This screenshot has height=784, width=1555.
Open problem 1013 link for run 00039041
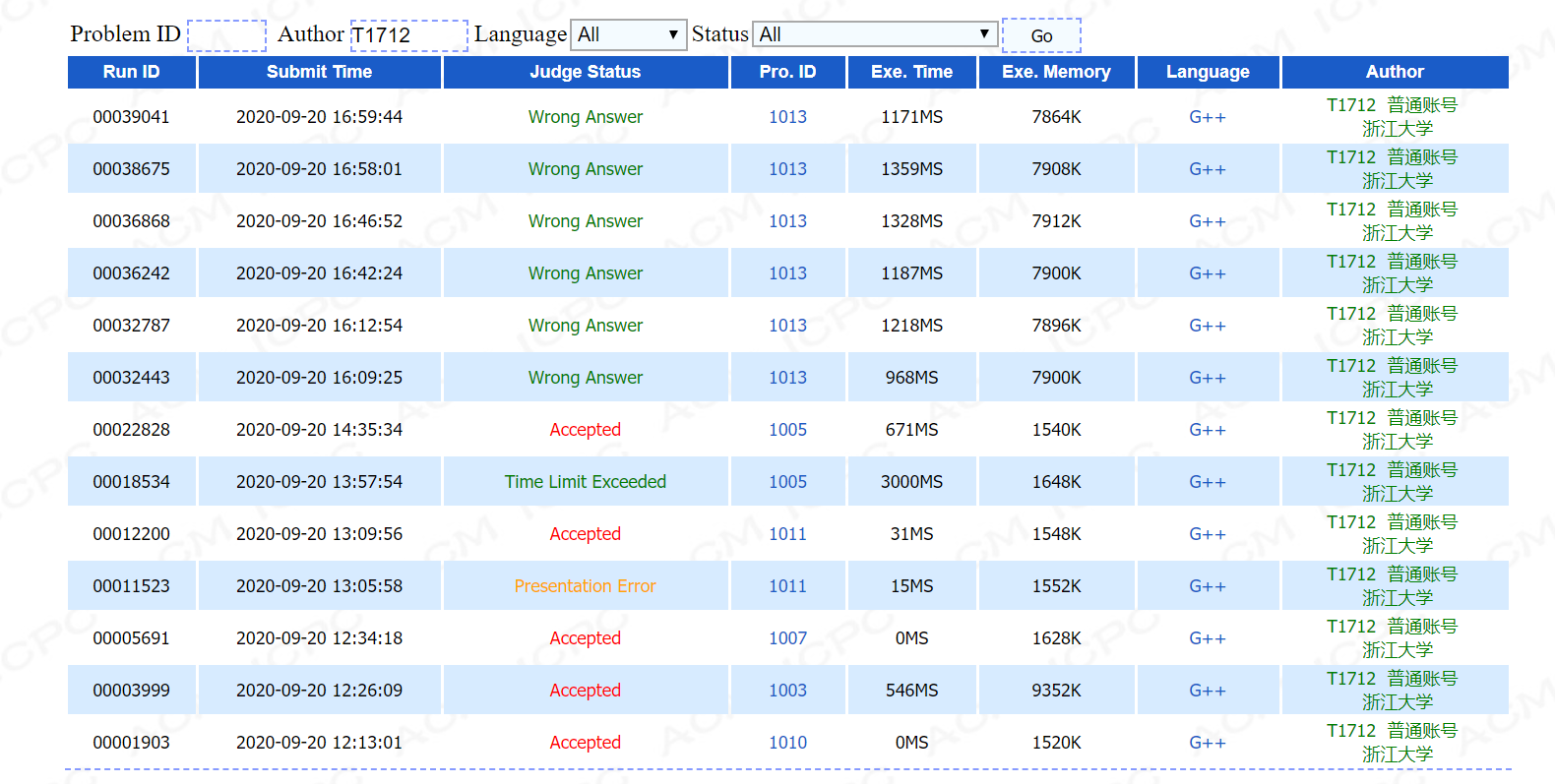[x=787, y=117]
